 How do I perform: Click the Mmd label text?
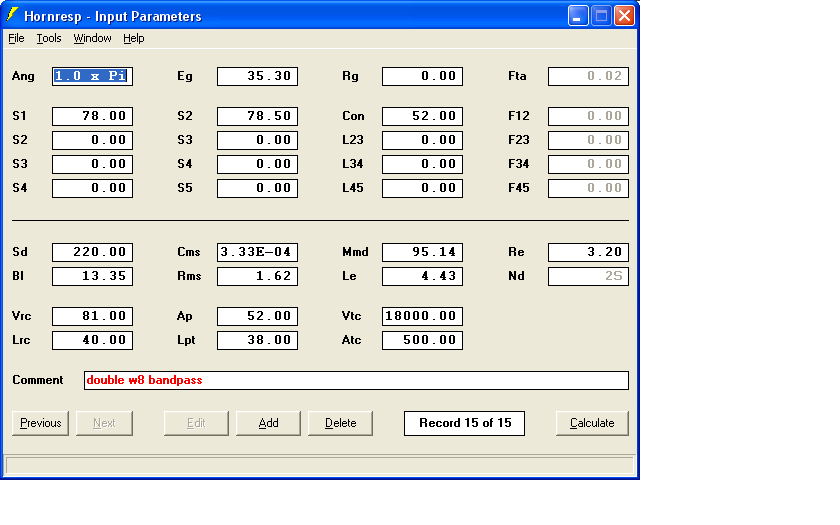coord(355,252)
